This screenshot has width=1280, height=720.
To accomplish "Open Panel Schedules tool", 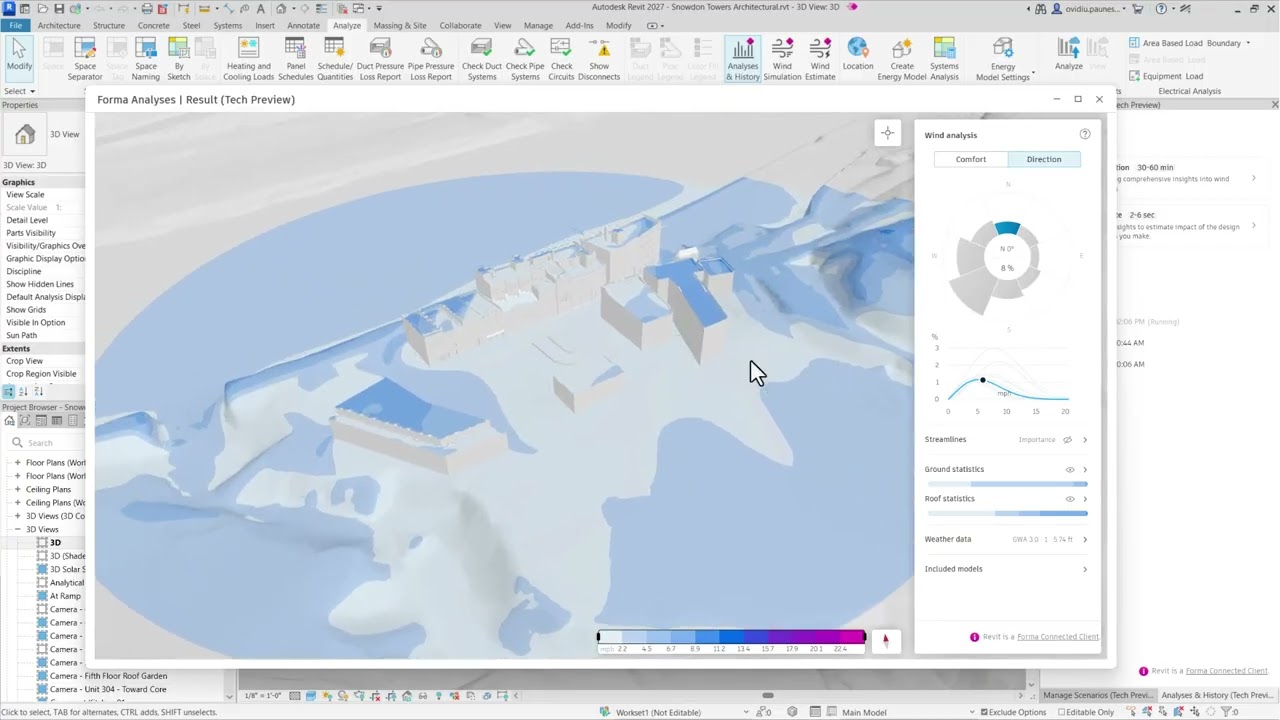I will [295, 58].
